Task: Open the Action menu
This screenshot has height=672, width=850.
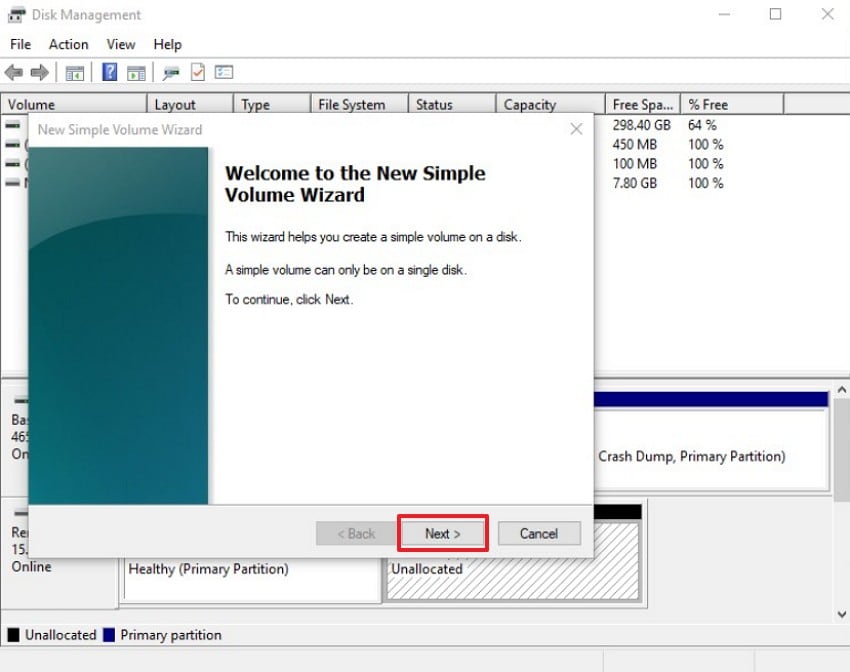Action: click(68, 44)
